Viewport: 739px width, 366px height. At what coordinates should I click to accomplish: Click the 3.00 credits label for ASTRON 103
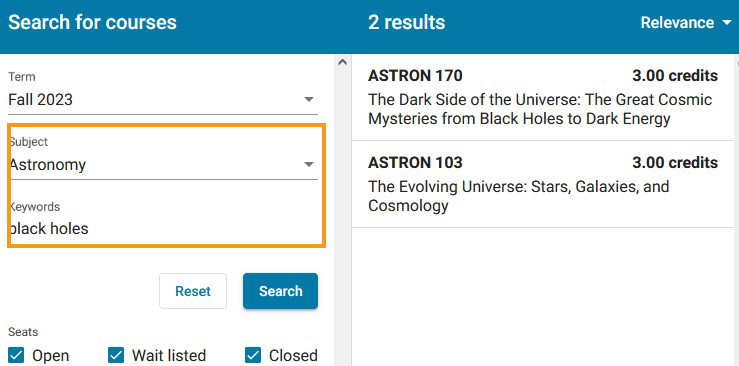coord(675,163)
